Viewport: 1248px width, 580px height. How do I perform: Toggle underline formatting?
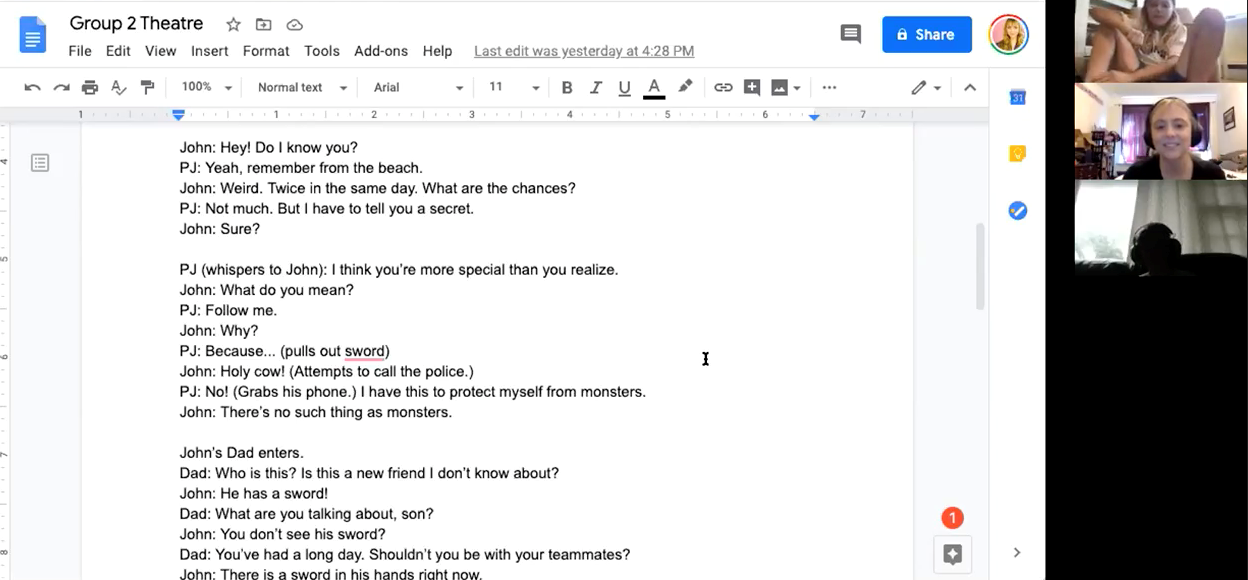pyautogui.click(x=624, y=88)
